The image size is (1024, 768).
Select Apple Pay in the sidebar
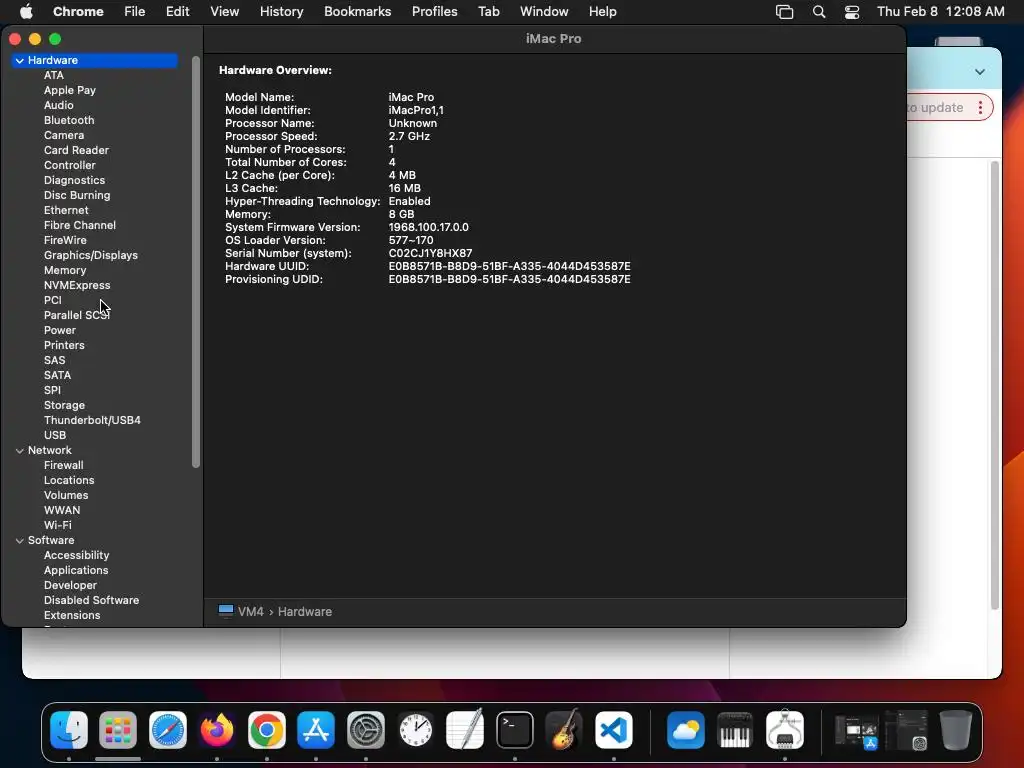[x=70, y=90]
